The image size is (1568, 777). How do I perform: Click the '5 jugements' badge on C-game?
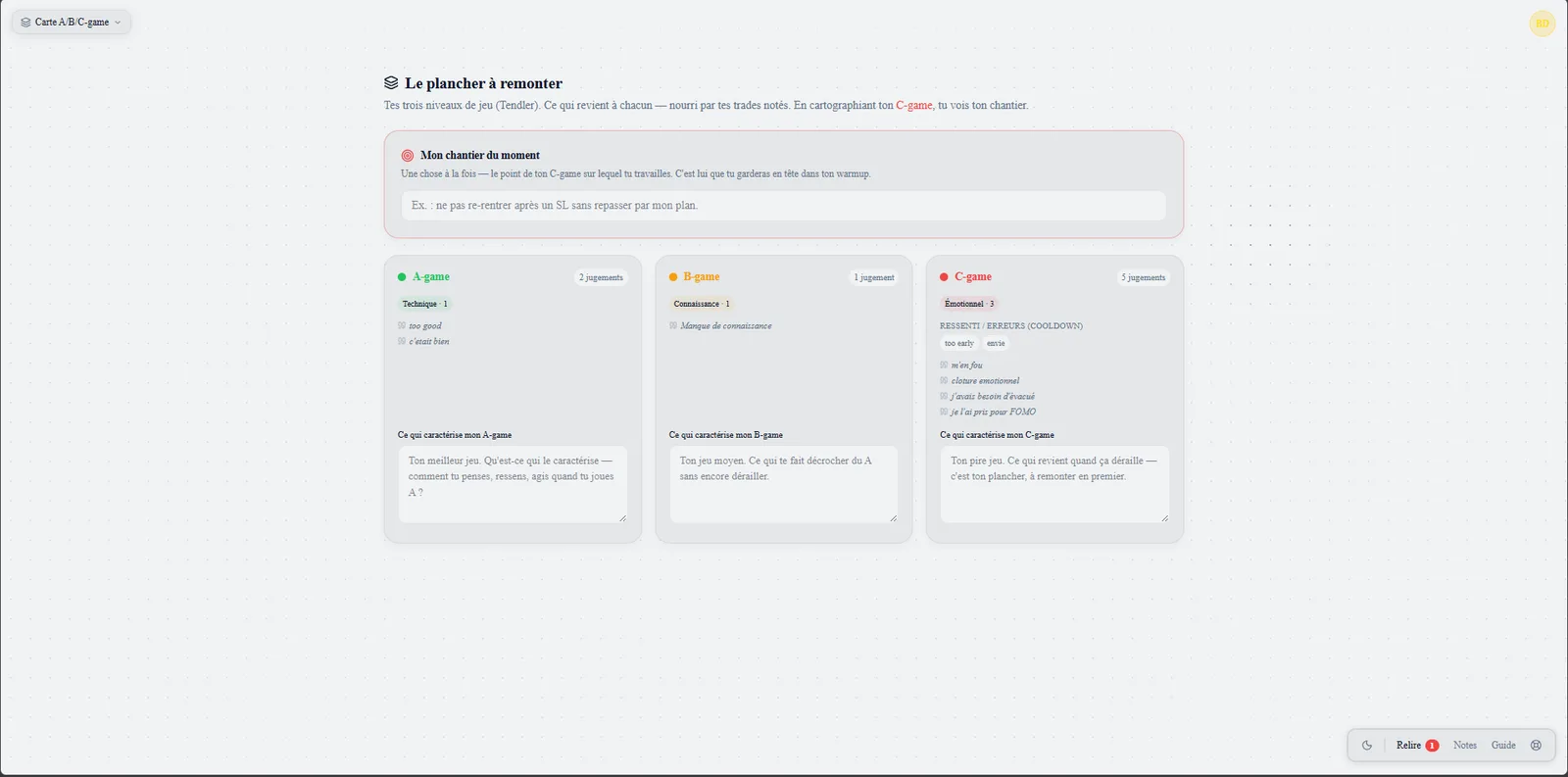[x=1144, y=277]
